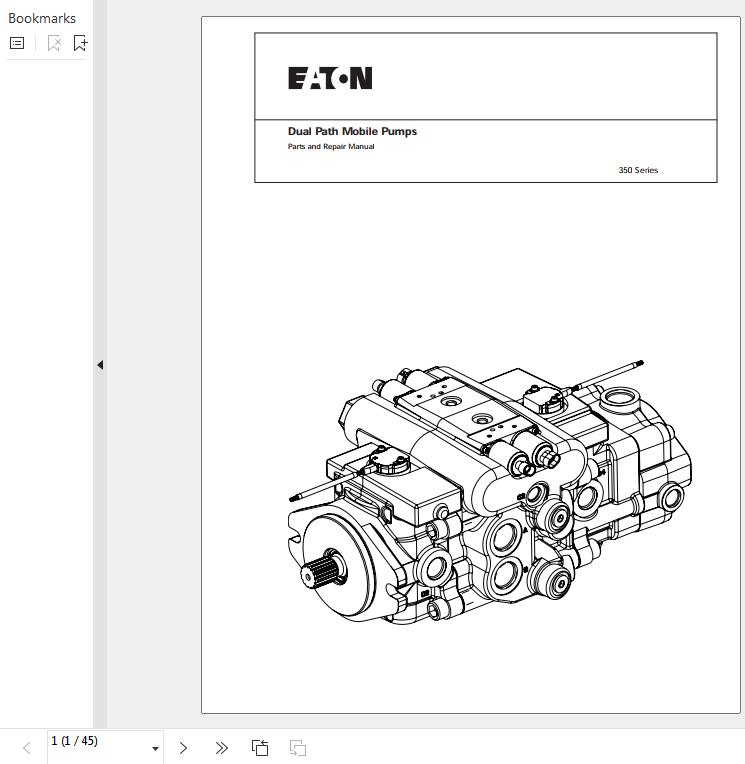Open the bookmarks options menu icon
745x764 pixels.
[17, 43]
